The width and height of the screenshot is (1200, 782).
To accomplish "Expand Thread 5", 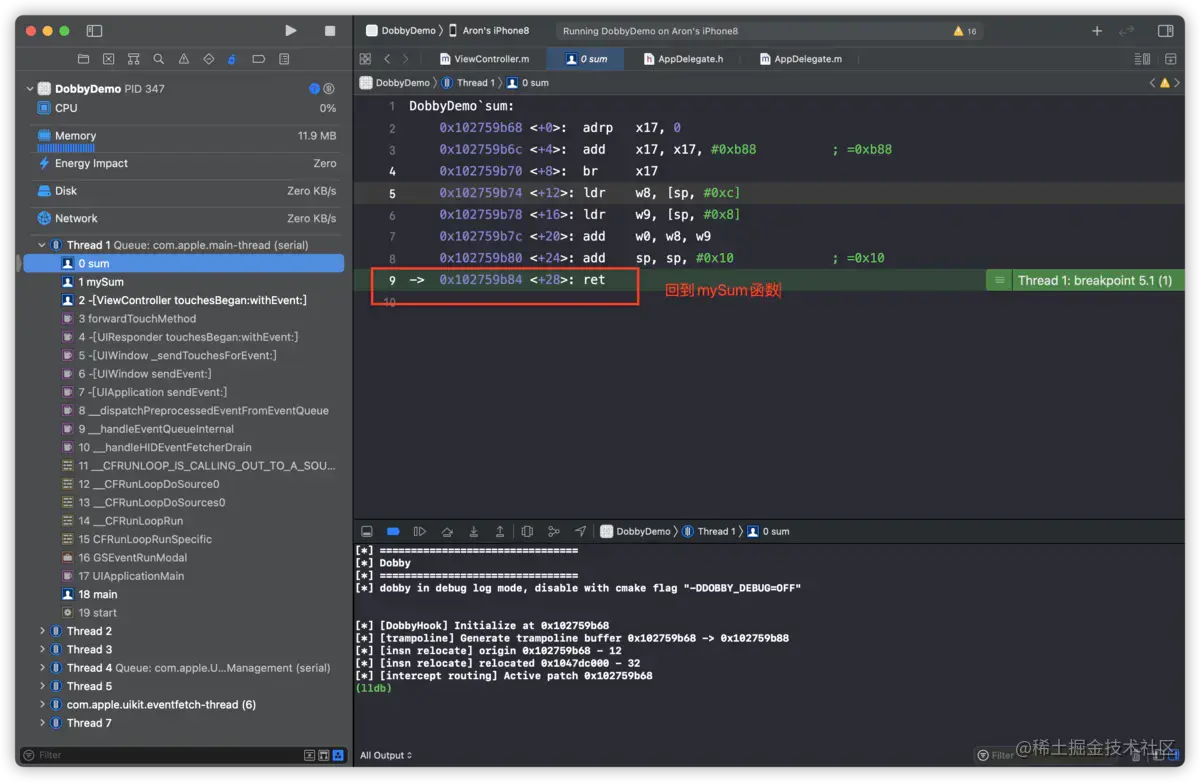I will [x=42, y=686].
